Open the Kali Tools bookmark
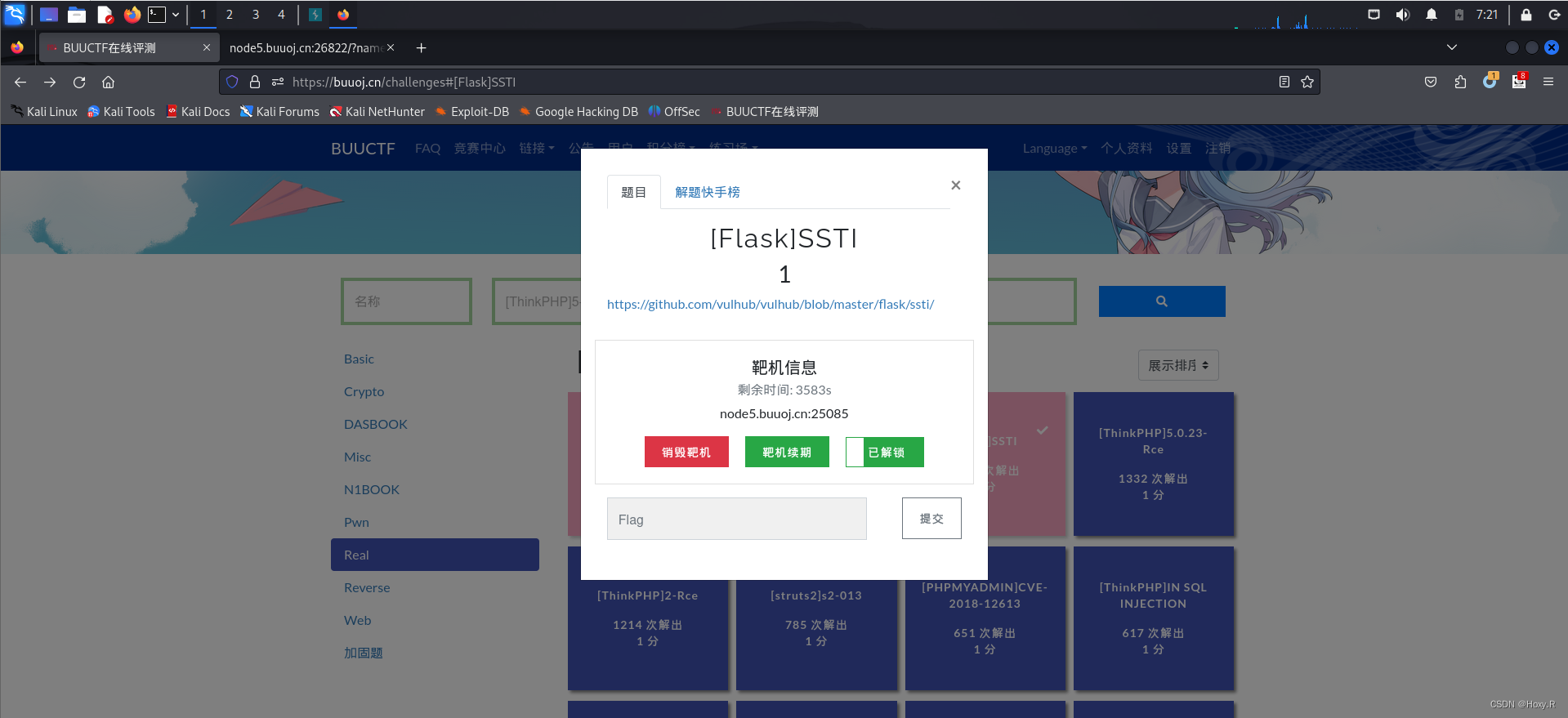The width and height of the screenshot is (1568, 718). [121, 112]
